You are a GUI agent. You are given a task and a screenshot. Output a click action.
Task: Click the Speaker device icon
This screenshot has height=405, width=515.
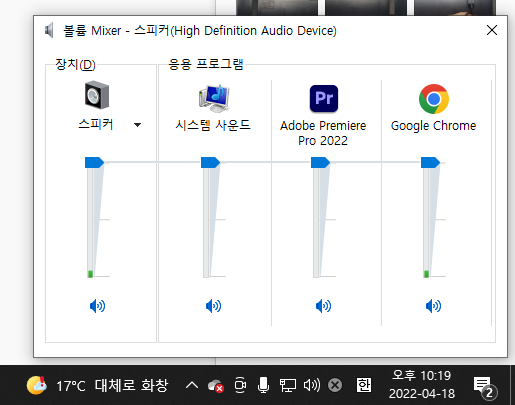point(97,95)
